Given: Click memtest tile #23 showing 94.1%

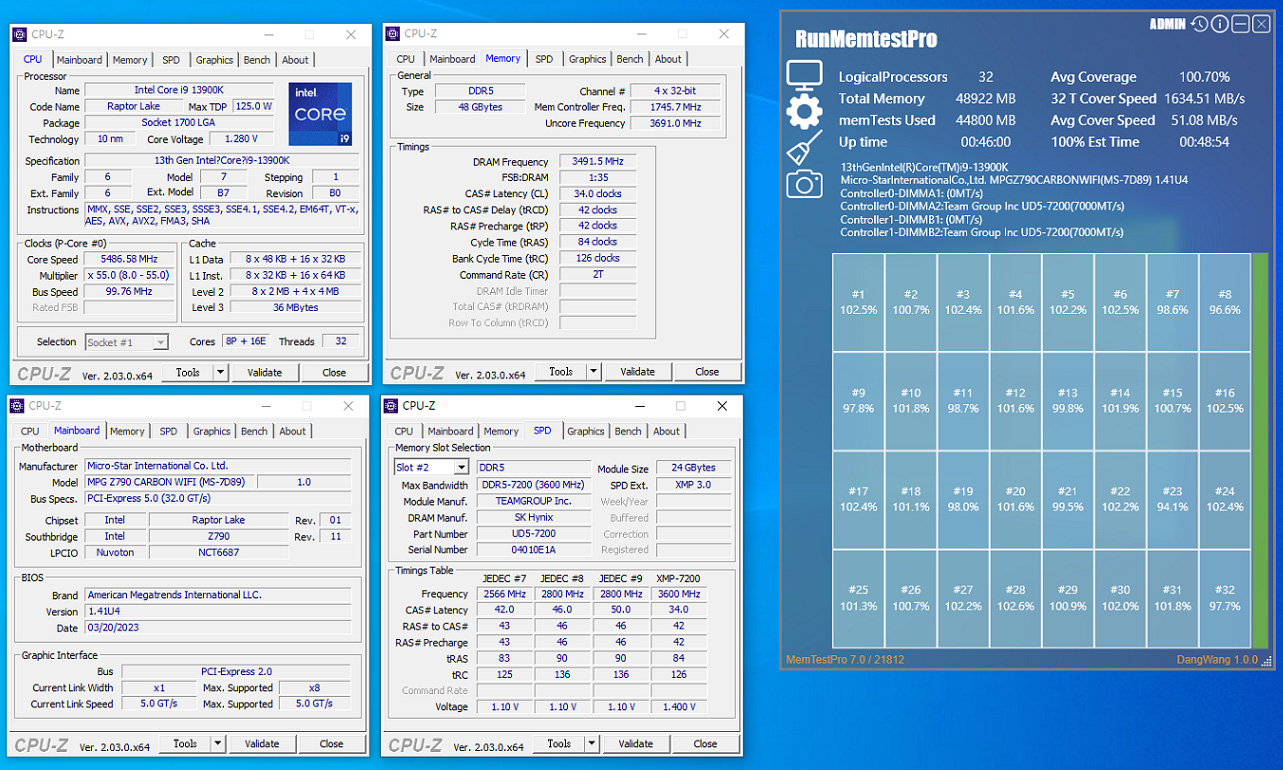Looking at the screenshot, I should pyautogui.click(x=1172, y=499).
